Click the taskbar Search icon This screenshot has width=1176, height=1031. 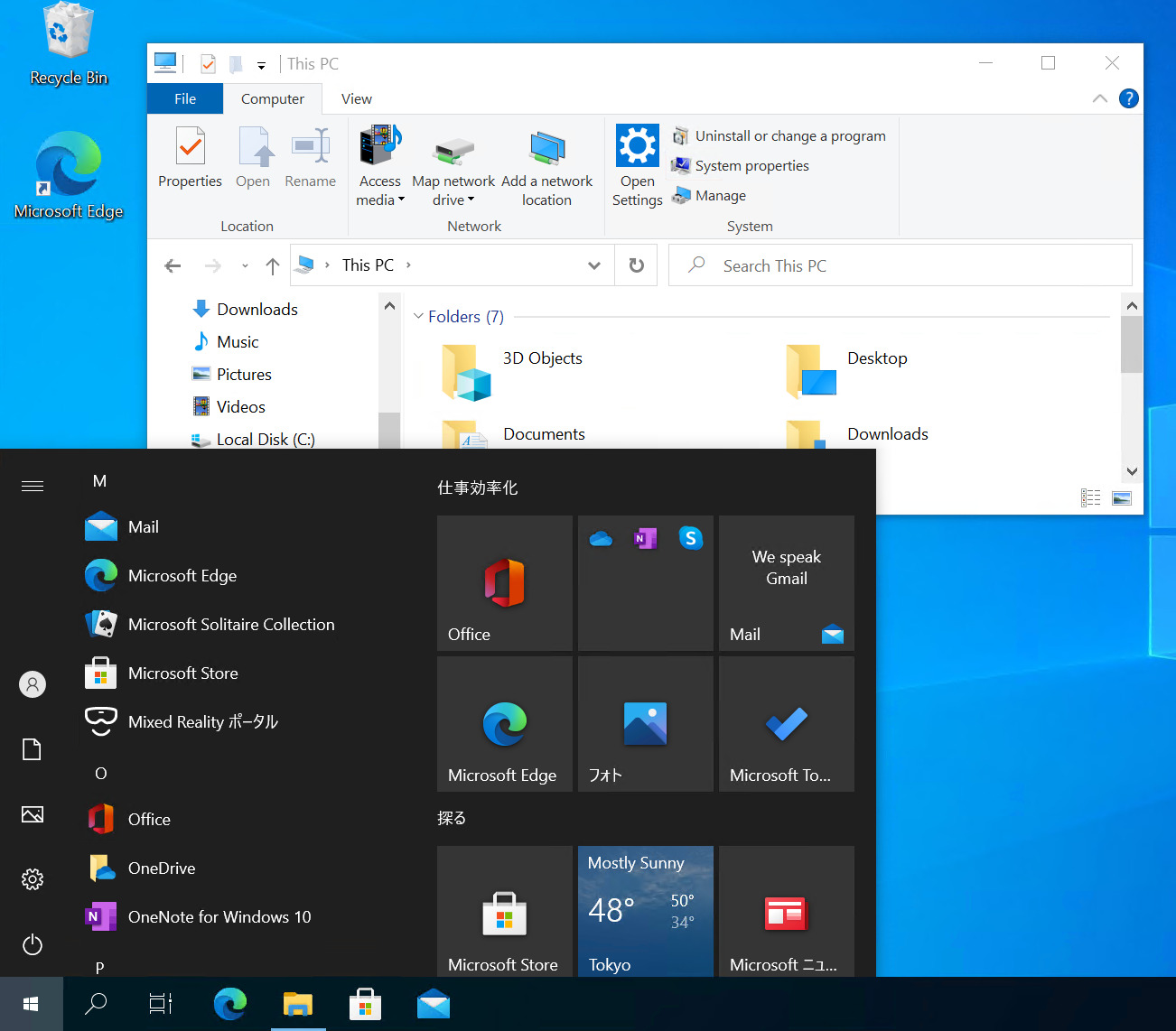(x=96, y=1004)
